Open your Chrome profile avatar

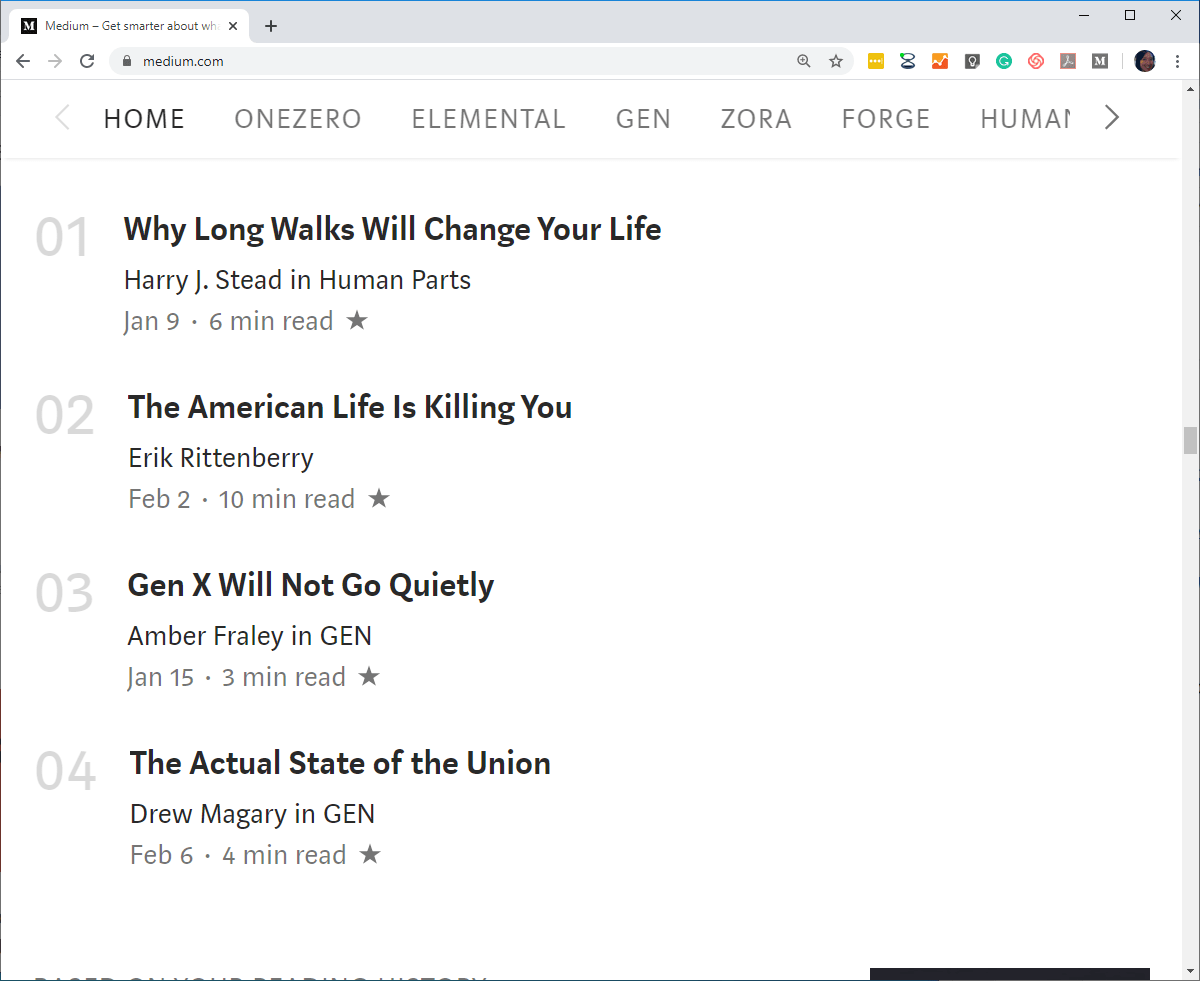(x=1145, y=61)
